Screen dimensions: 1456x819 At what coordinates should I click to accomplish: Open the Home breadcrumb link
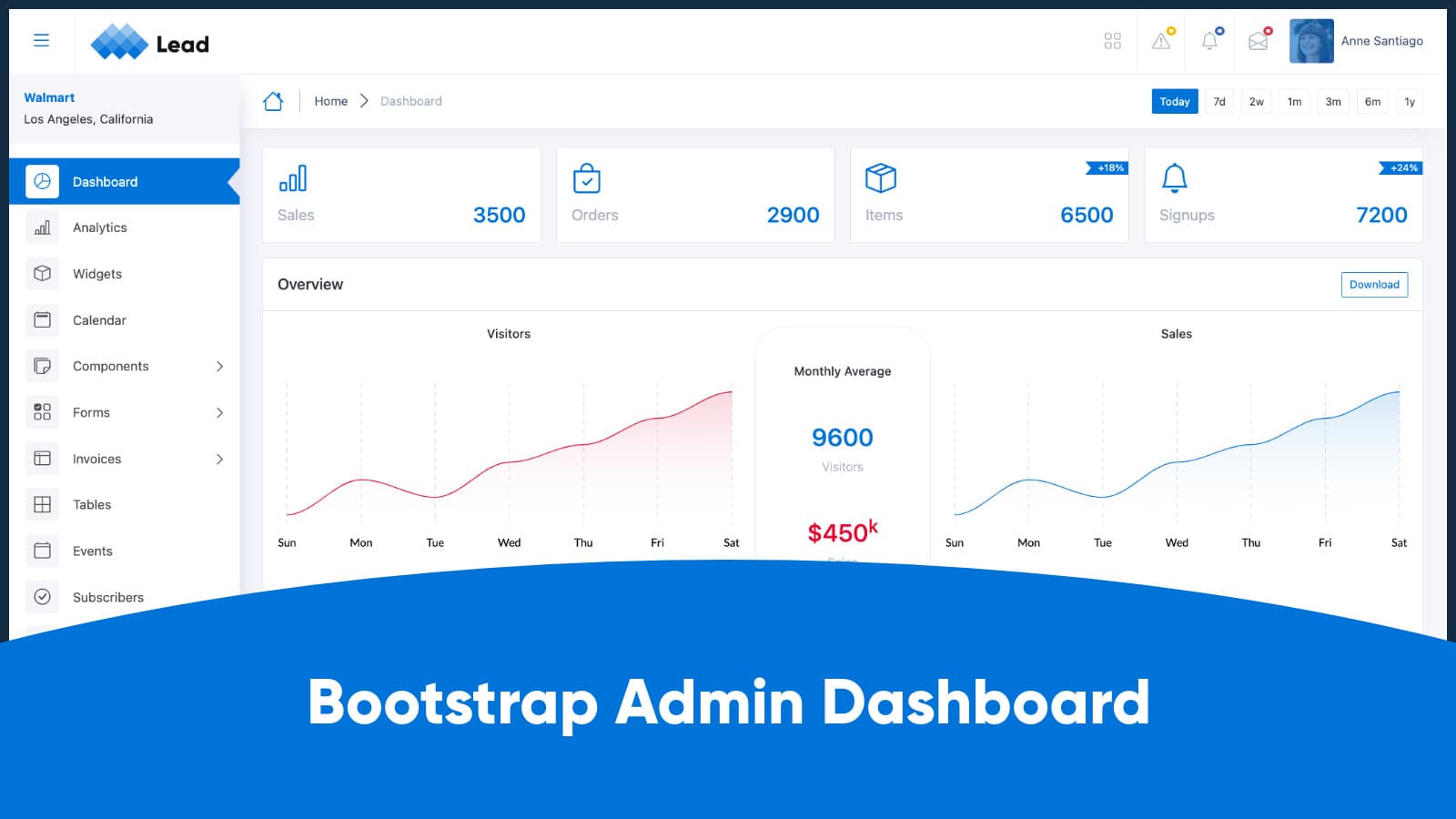[x=330, y=101]
